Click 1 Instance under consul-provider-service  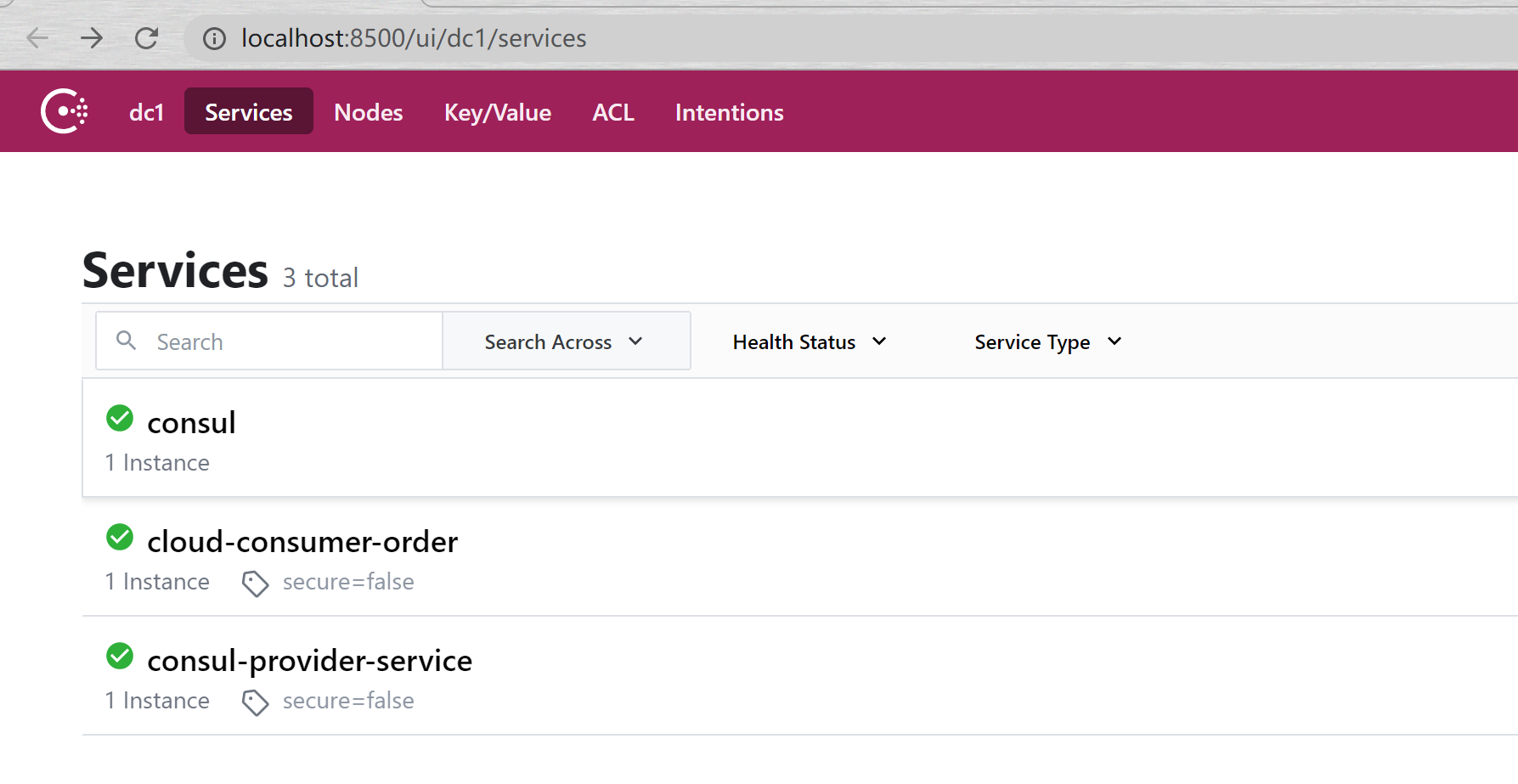[x=157, y=701]
